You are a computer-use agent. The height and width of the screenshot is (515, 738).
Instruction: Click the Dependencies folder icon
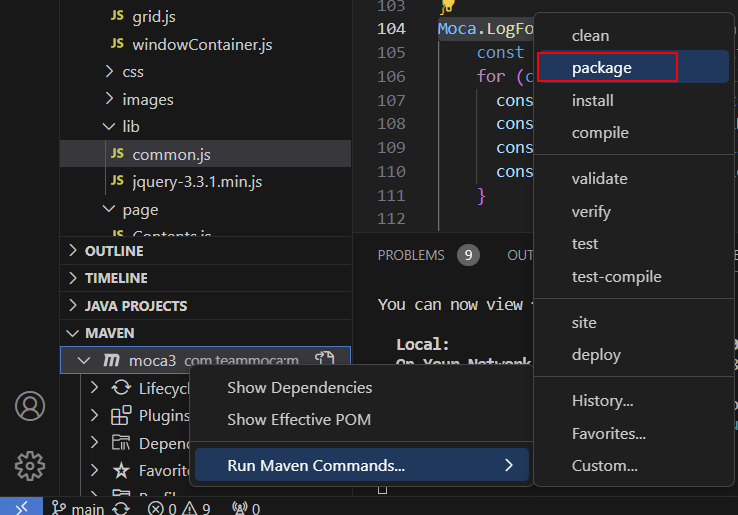click(121, 443)
